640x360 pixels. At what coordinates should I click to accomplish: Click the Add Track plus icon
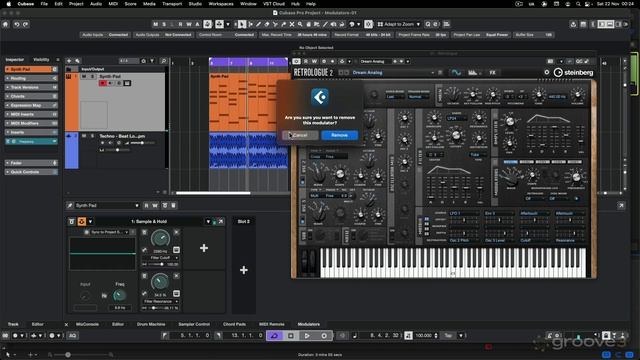point(69,61)
